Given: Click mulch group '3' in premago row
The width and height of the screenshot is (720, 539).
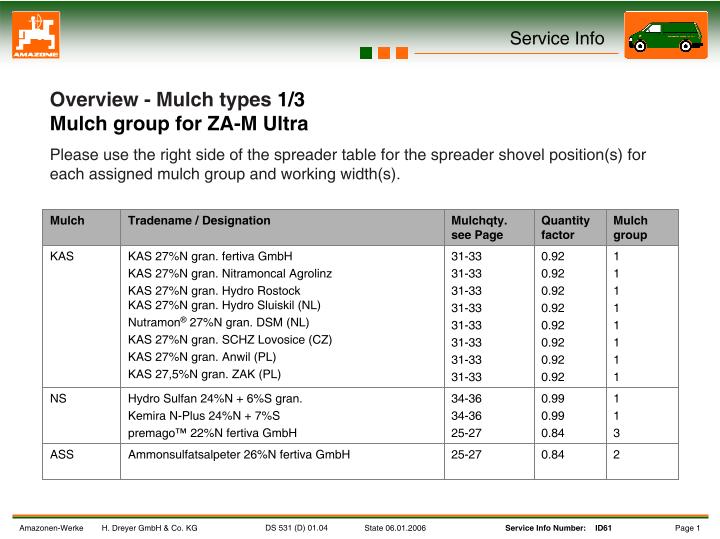Looking at the screenshot, I should (x=617, y=433).
